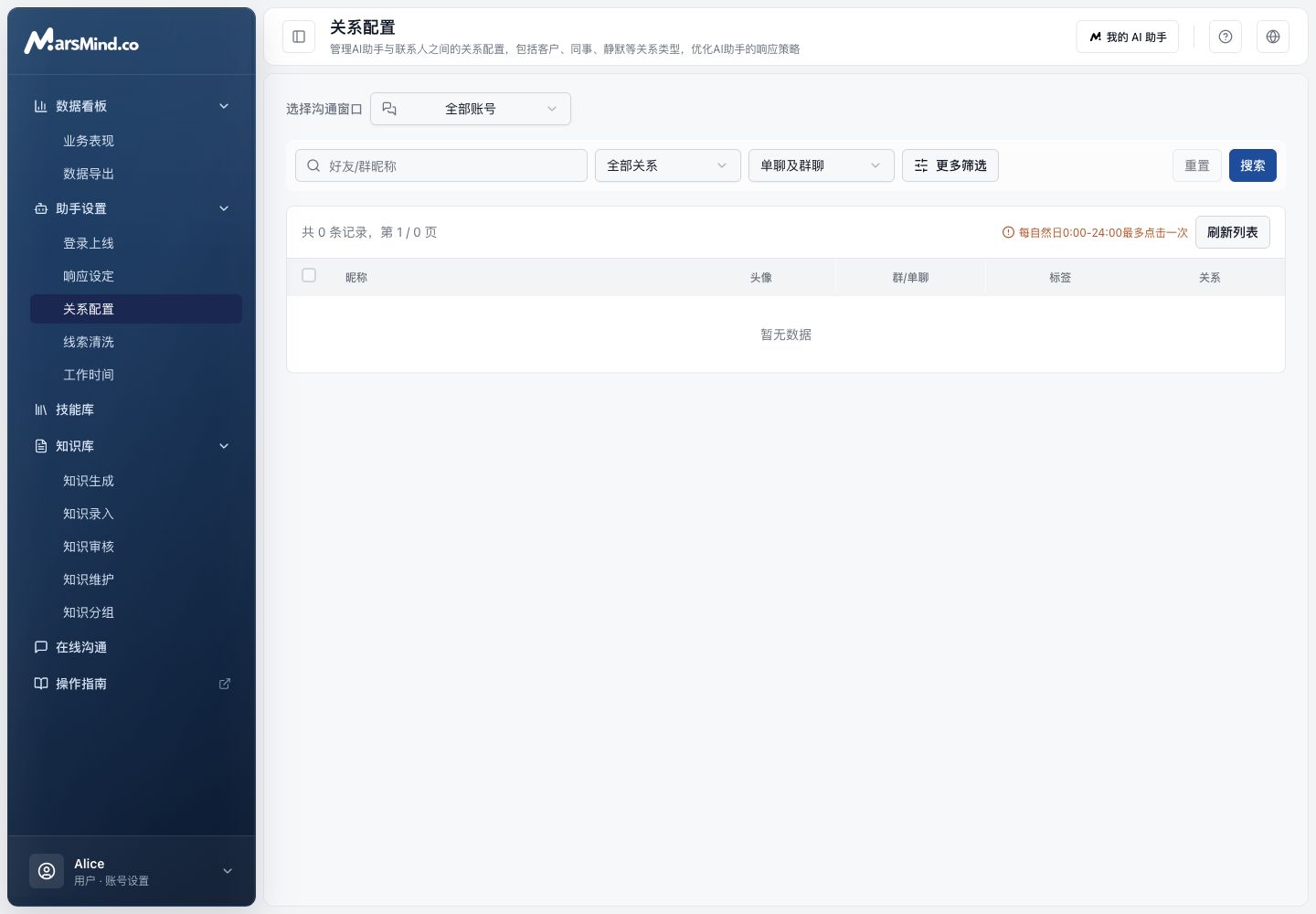This screenshot has height=914, width=1316.
Task: Open 知识维护 menu item
Action: tap(136, 579)
